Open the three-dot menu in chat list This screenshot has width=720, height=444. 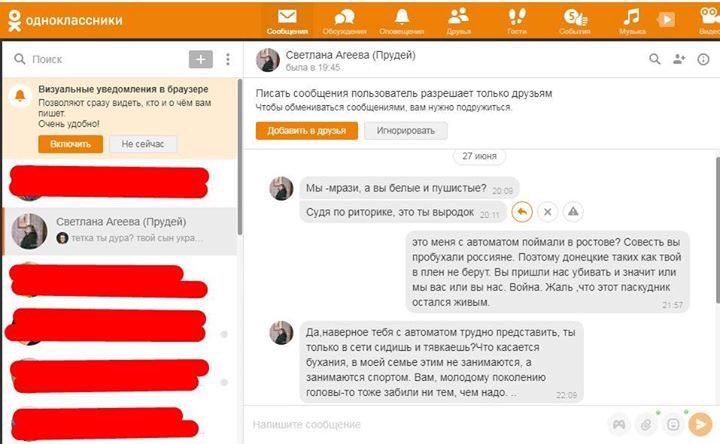[228, 59]
